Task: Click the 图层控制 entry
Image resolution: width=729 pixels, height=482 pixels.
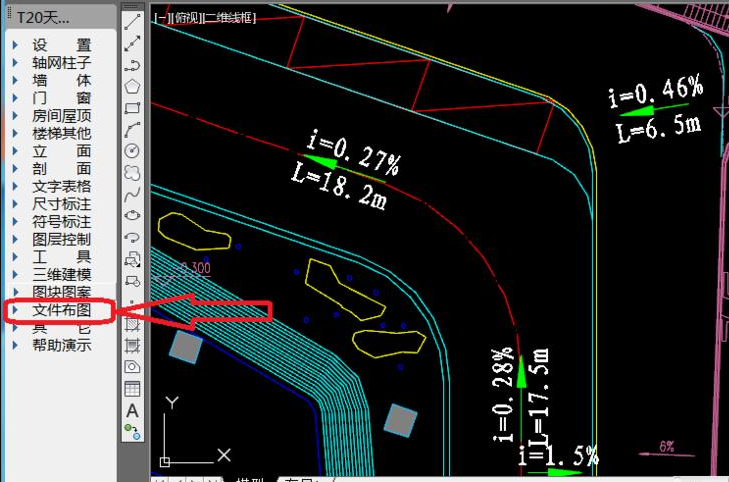Action: pyautogui.click(x=61, y=239)
